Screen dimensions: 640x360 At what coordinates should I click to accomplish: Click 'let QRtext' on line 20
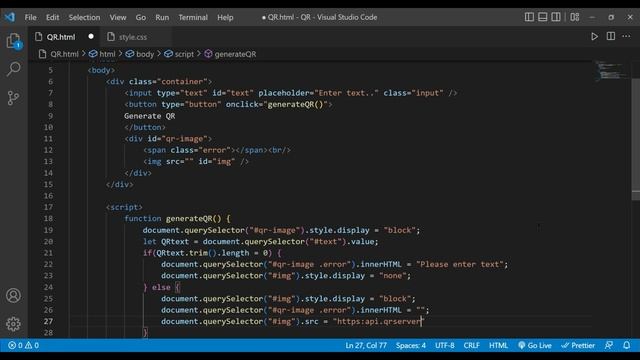[166, 241]
